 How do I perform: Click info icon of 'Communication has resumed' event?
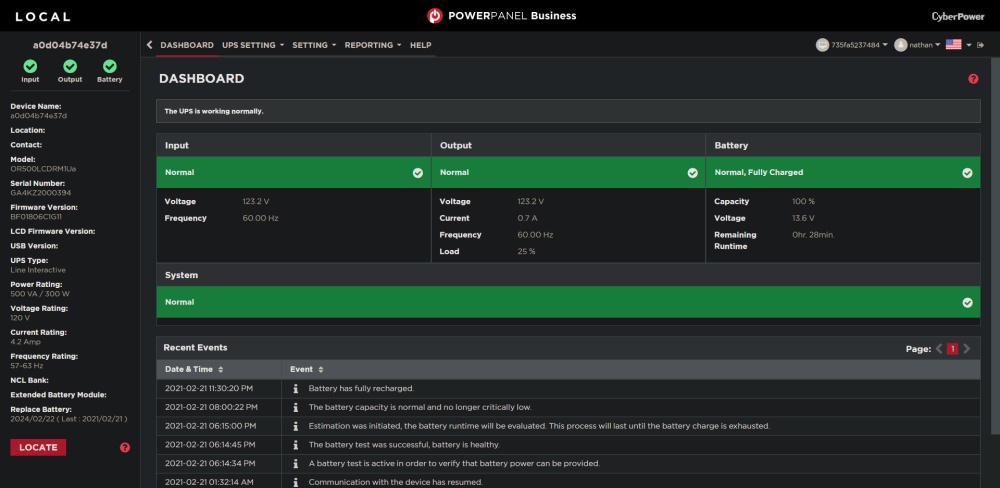[x=296, y=482]
